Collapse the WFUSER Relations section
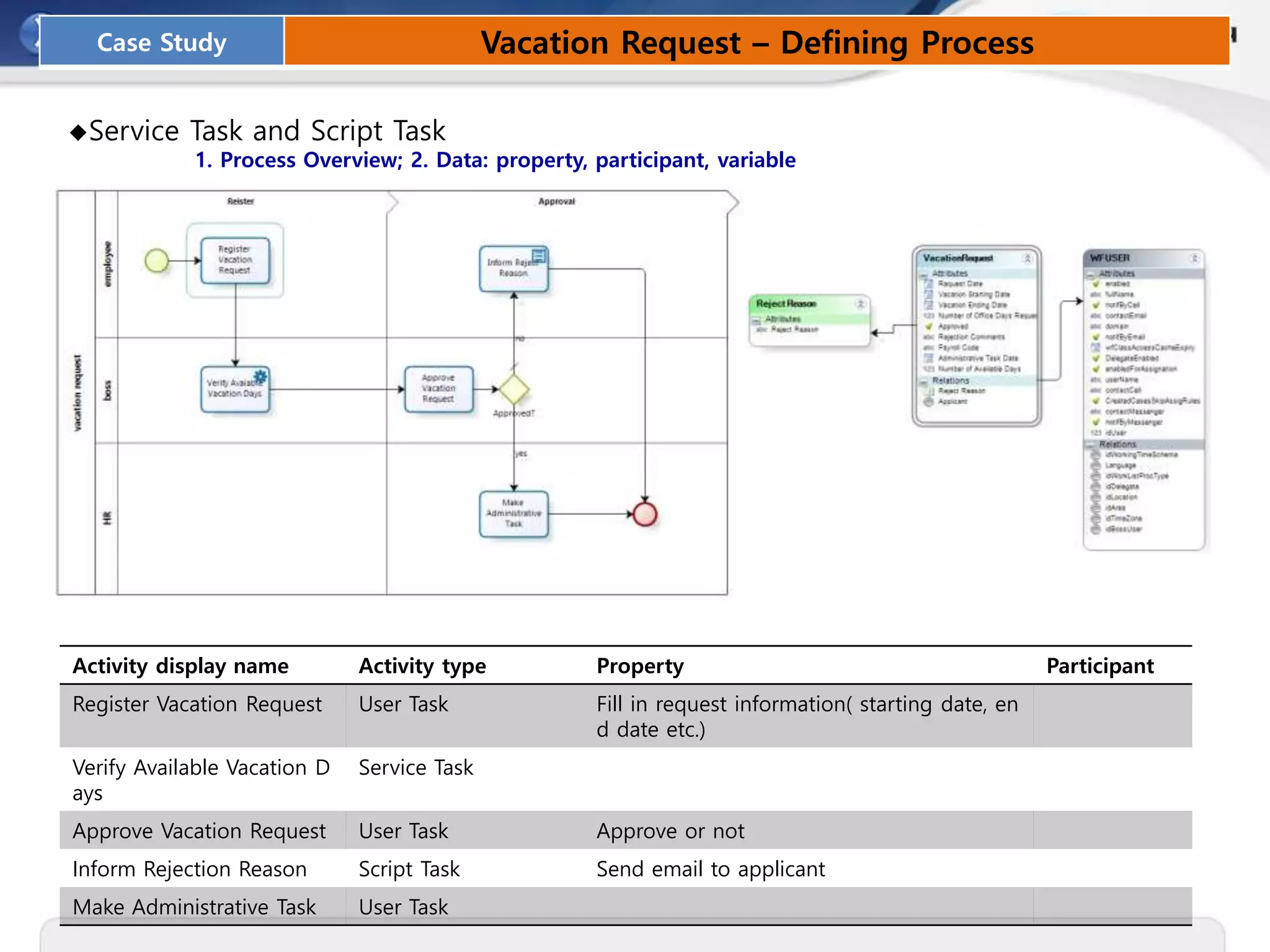 click(1090, 444)
